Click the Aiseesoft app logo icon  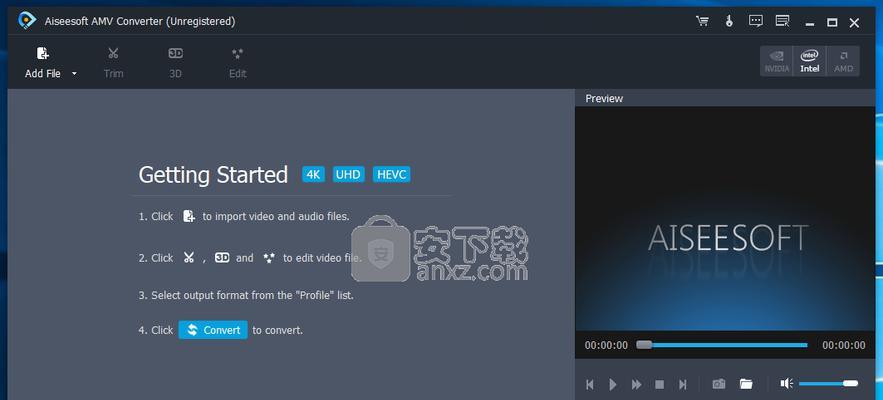pos(26,20)
